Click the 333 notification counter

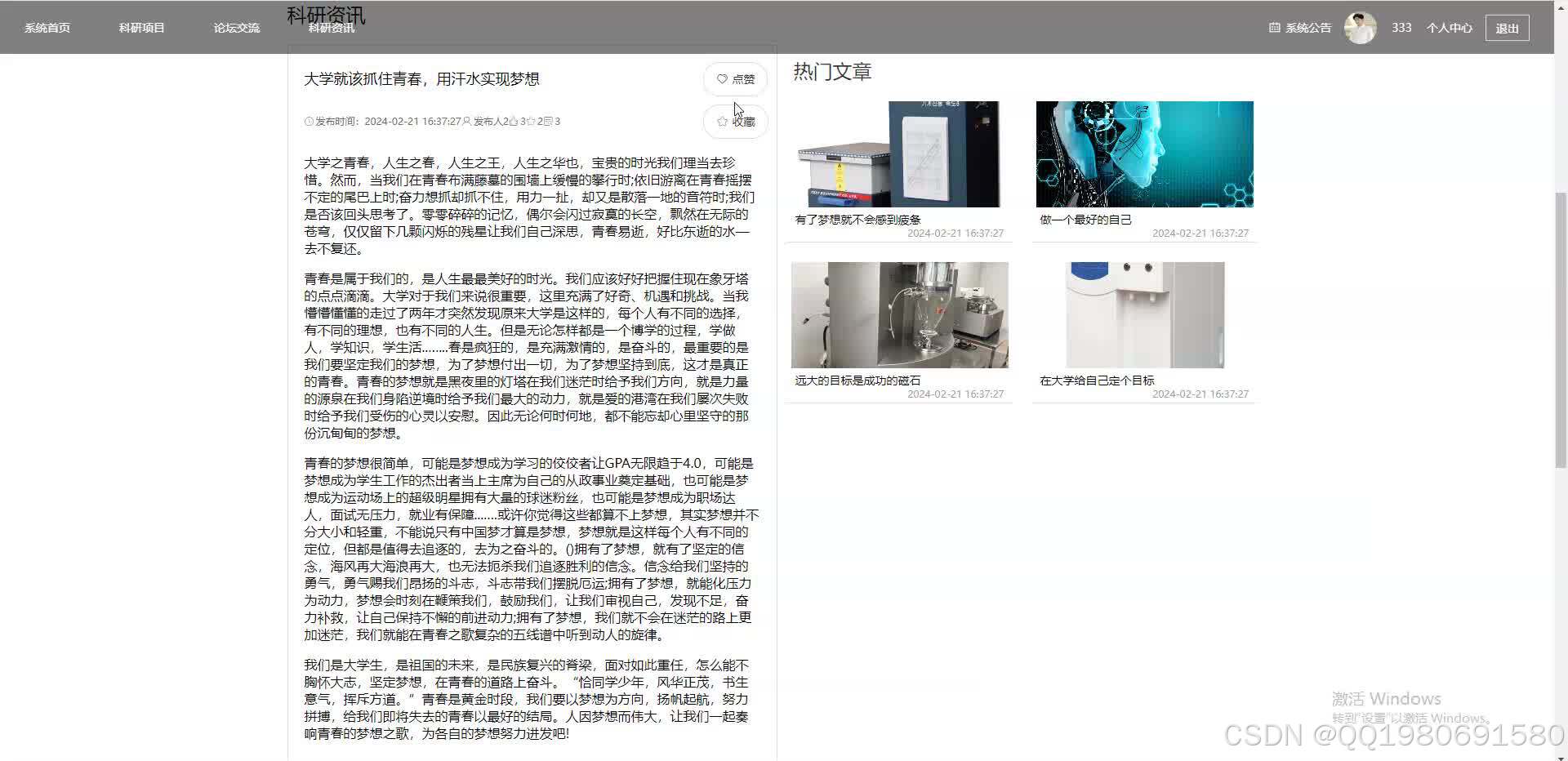tap(1401, 27)
